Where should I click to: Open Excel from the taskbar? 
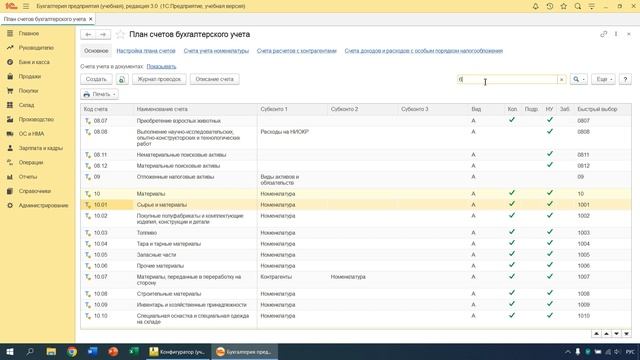click(x=134, y=351)
